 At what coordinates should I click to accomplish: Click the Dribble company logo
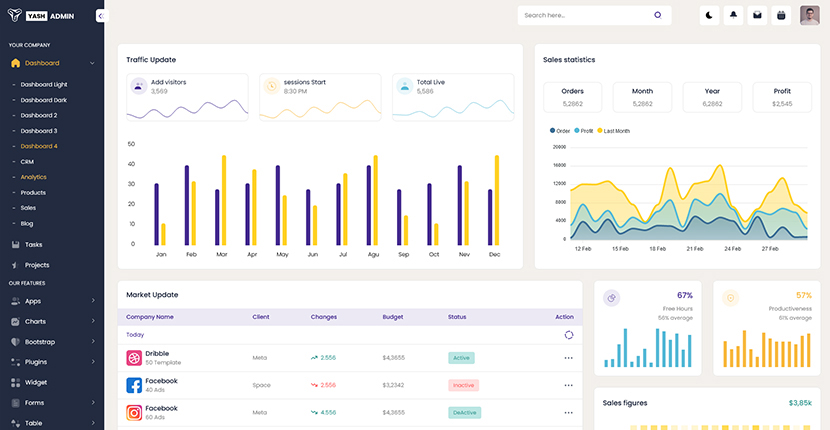pyautogui.click(x=134, y=358)
